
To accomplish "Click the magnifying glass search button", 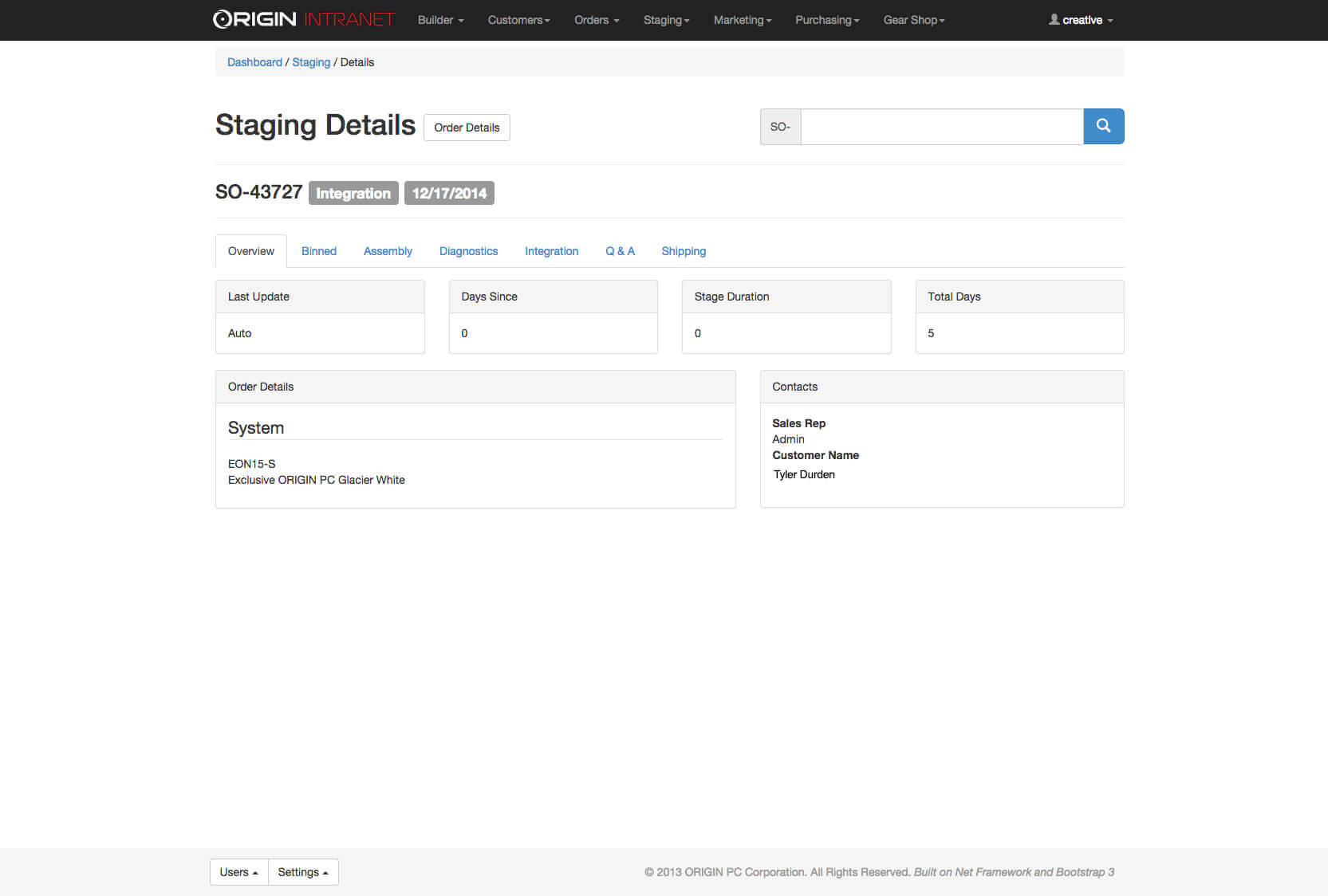I will pos(1103,126).
